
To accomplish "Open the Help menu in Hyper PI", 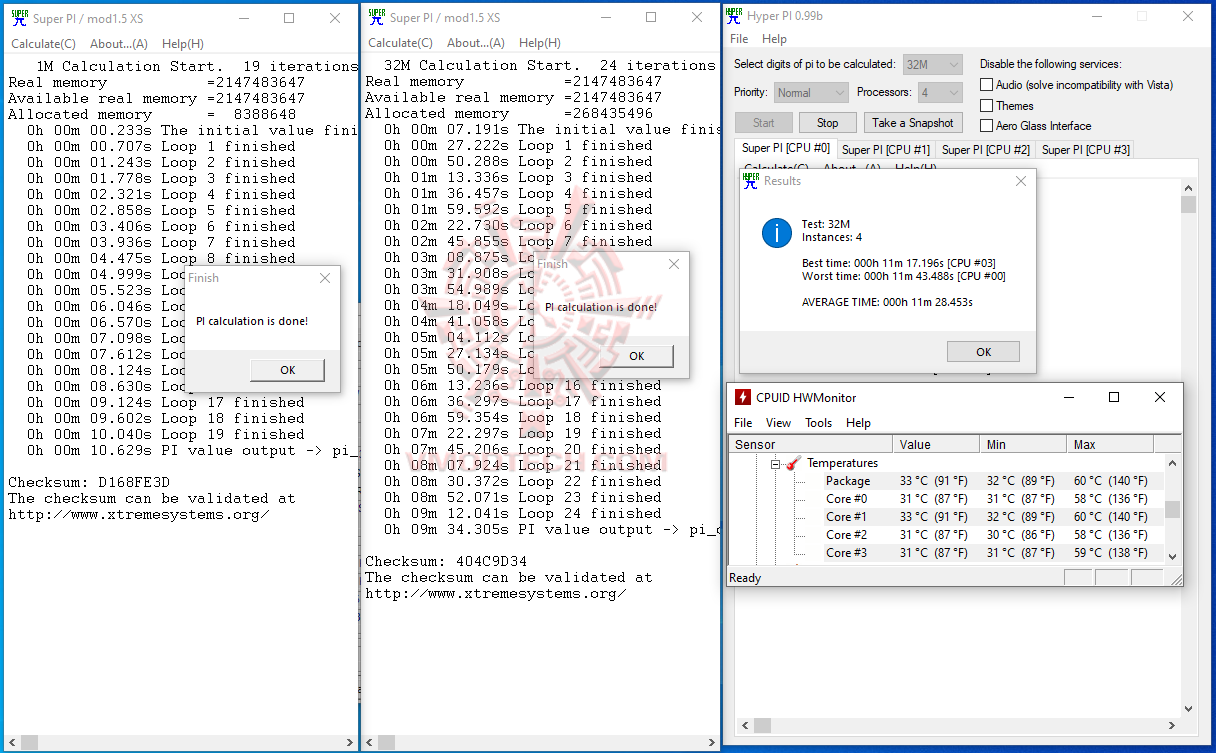I will [x=774, y=39].
